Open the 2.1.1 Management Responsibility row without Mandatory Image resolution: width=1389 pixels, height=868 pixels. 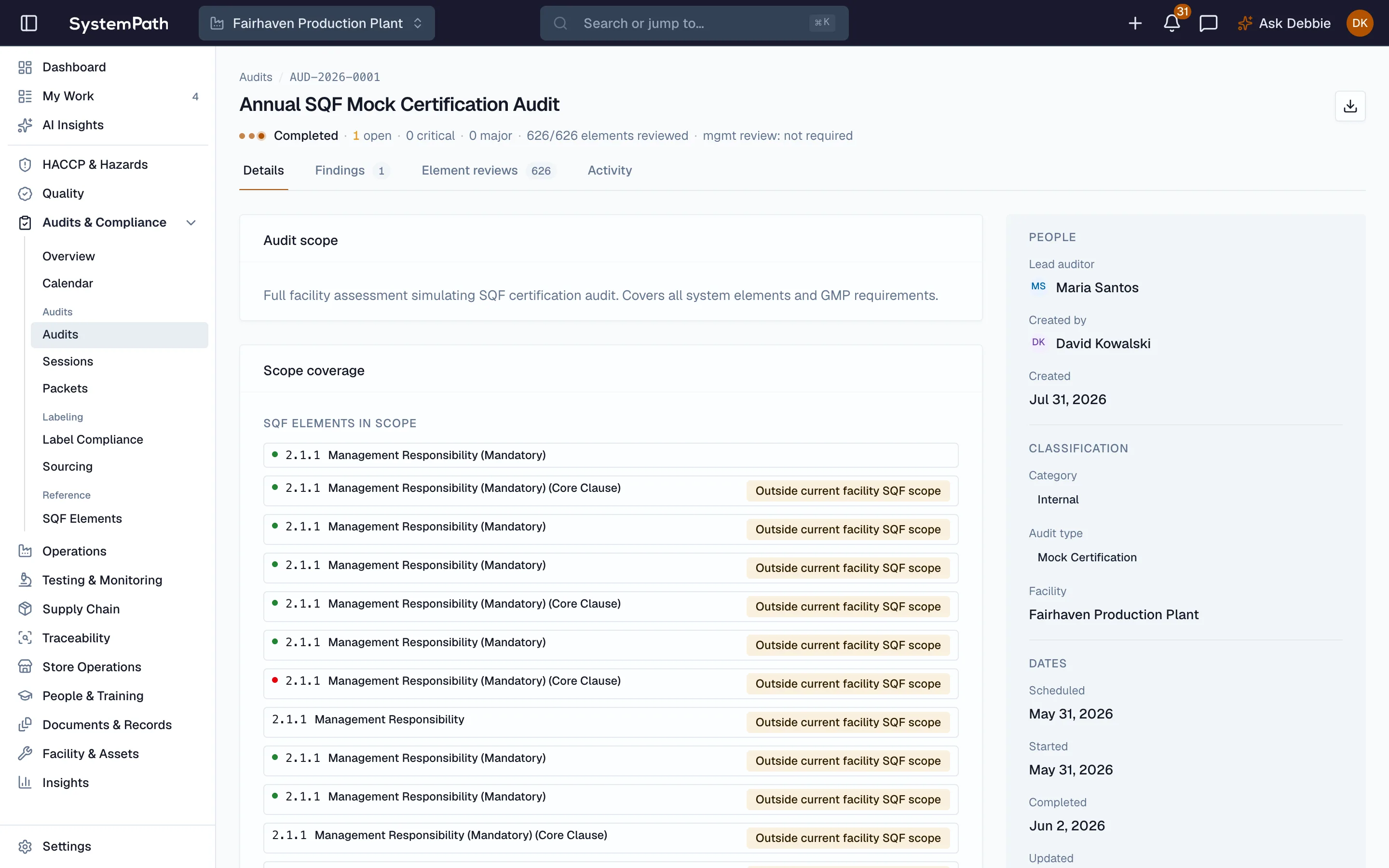click(x=611, y=722)
